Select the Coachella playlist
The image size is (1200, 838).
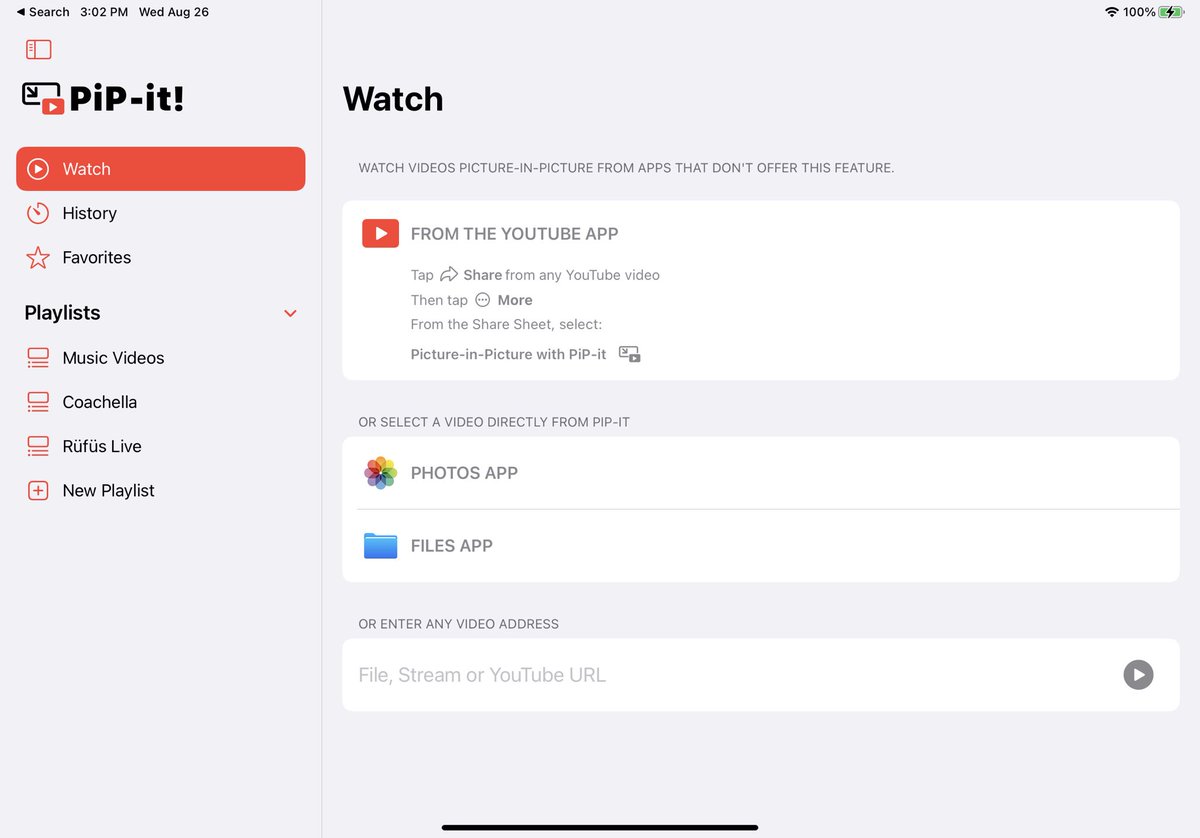tap(100, 402)
